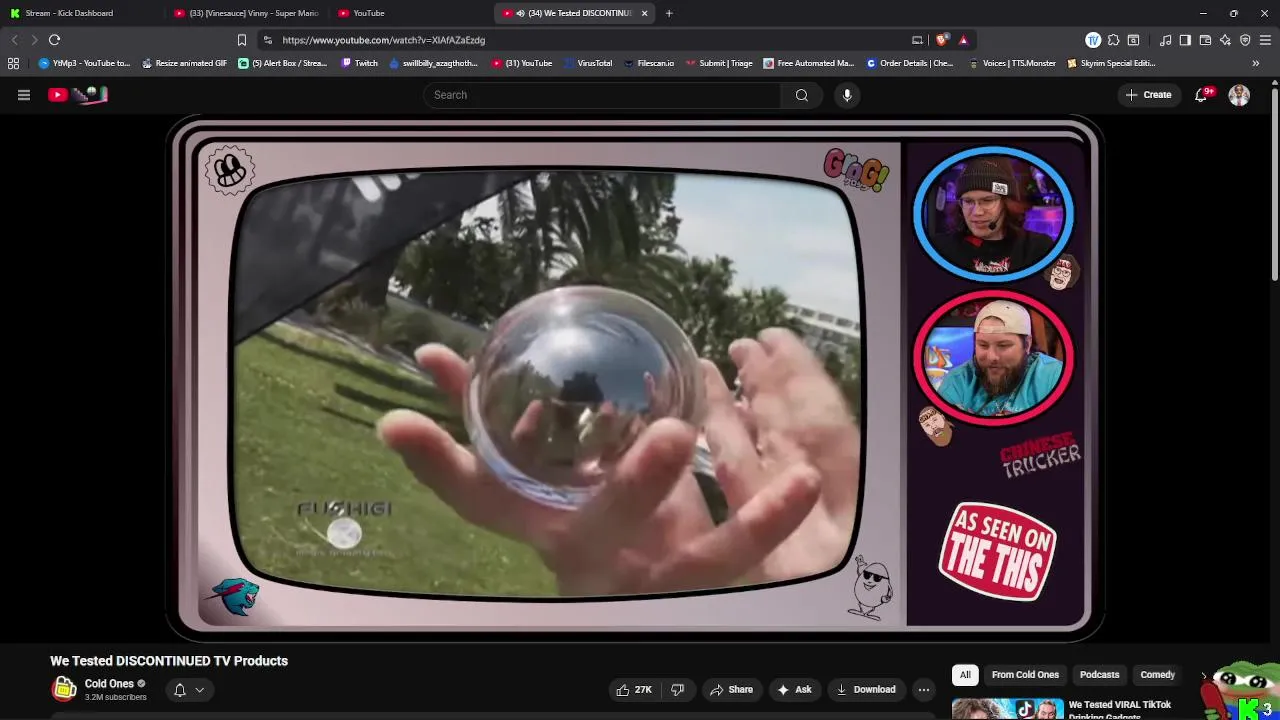Open Cold Ones channel avatar

pos(64,689)
